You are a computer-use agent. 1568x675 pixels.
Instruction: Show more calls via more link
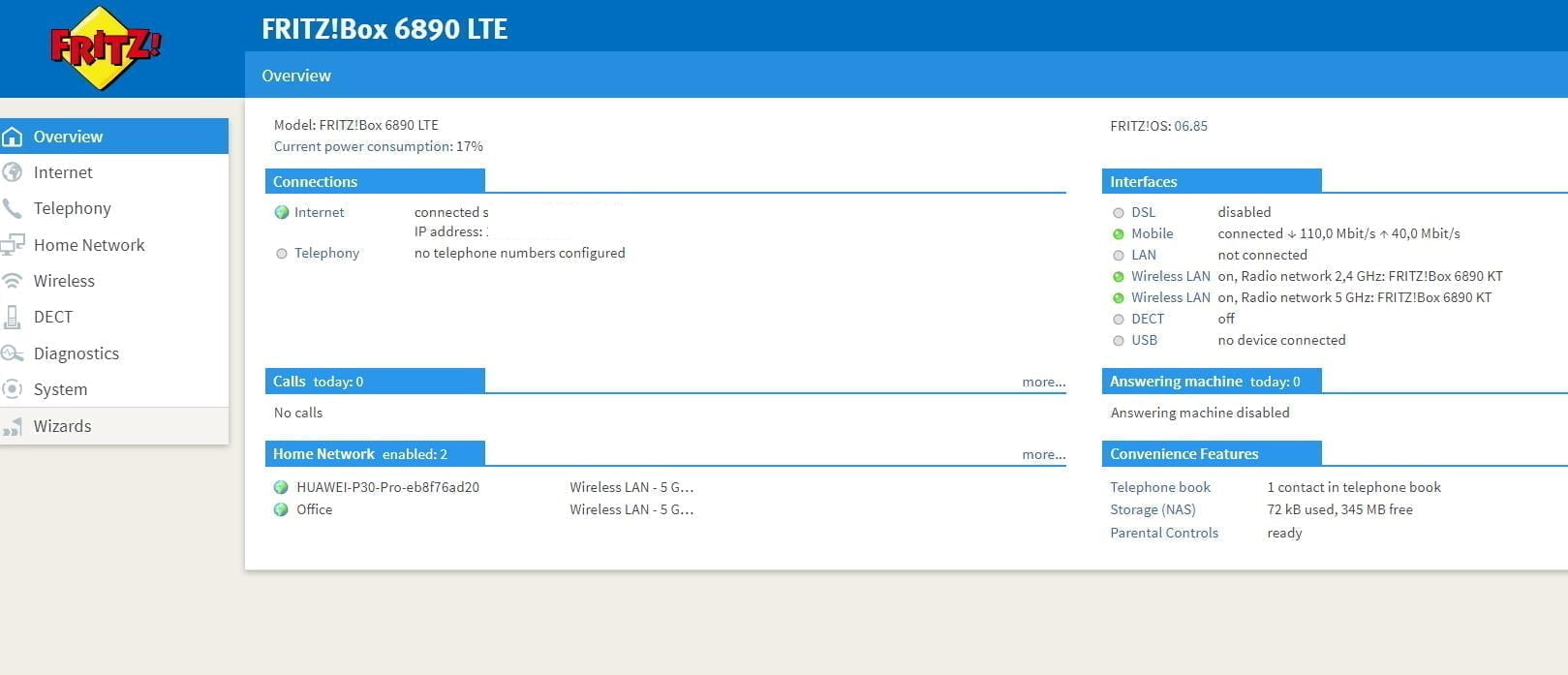point(1043,382)
